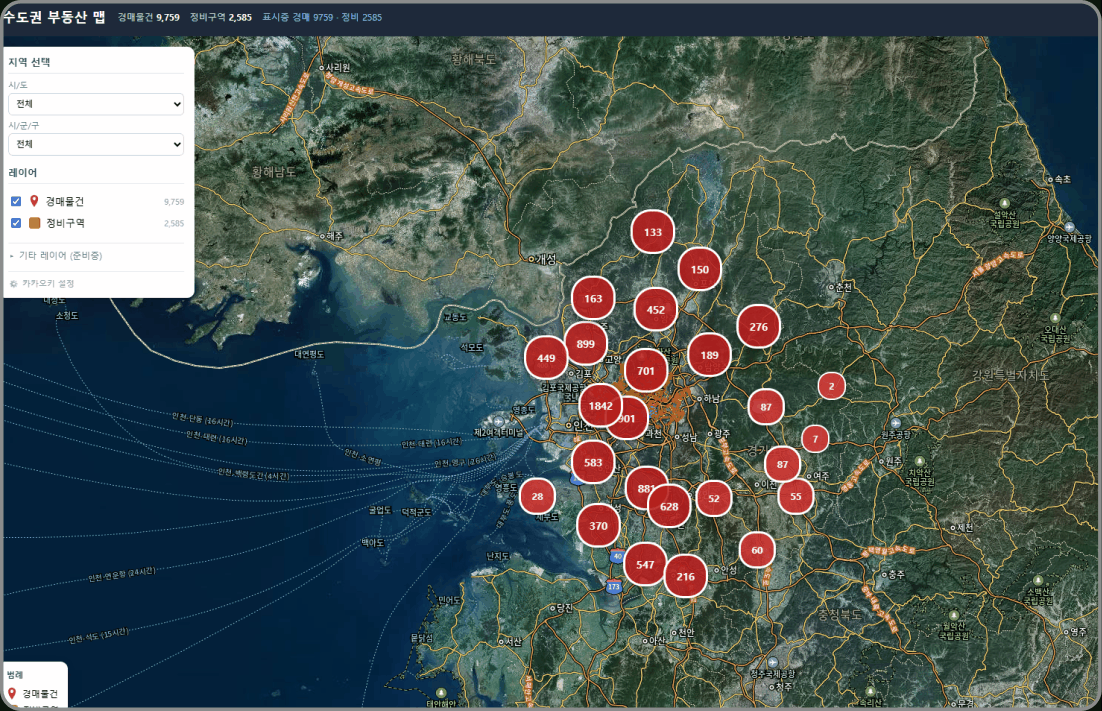Click the orange 정비구역 color swatch
Viewport: 1102px width, 711px height.
pyautogui.click(x=34, y=223)
